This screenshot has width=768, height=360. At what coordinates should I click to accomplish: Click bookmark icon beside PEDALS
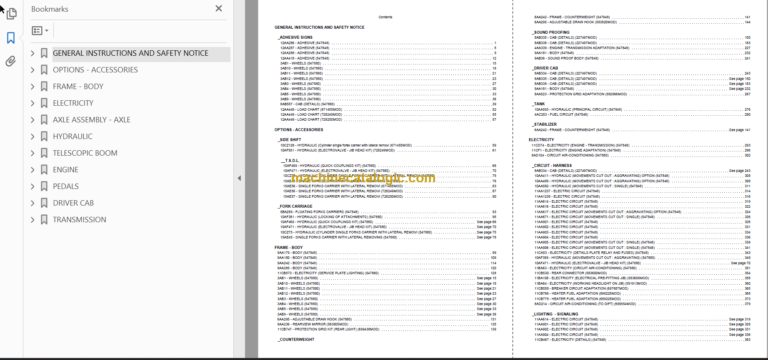pyautogui.click(x=44, y=187)
